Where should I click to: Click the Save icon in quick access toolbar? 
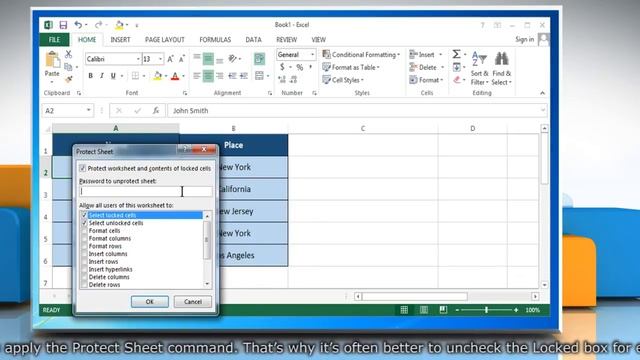pyautogui.click(x=63, y=25)
